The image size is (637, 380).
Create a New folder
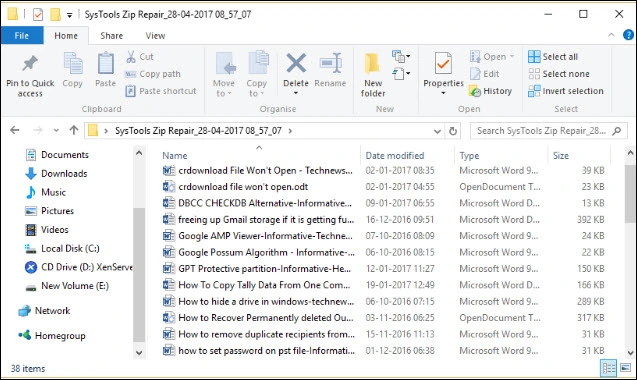click(373, 76)
